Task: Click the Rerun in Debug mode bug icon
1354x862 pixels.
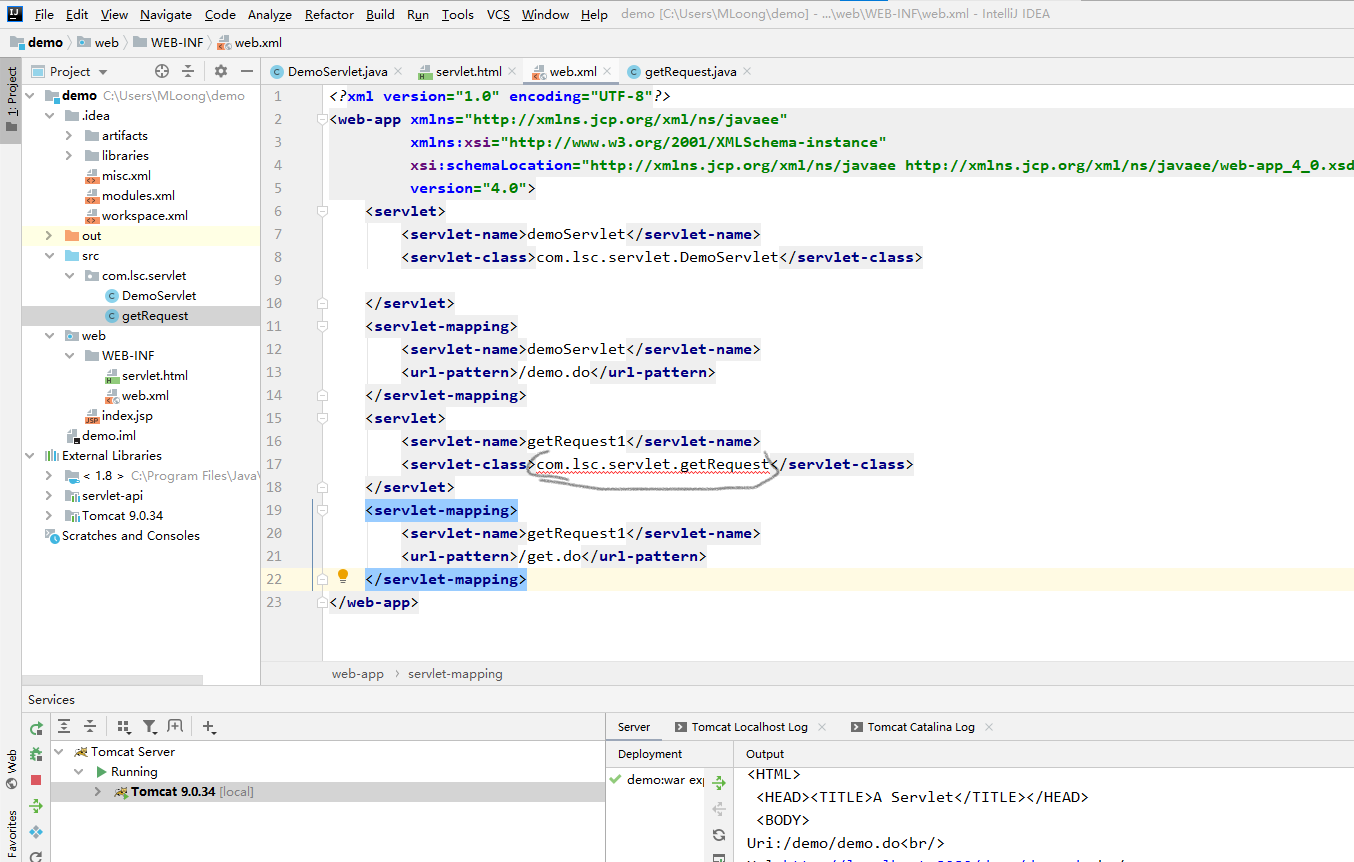Action: tap(37, 754)
